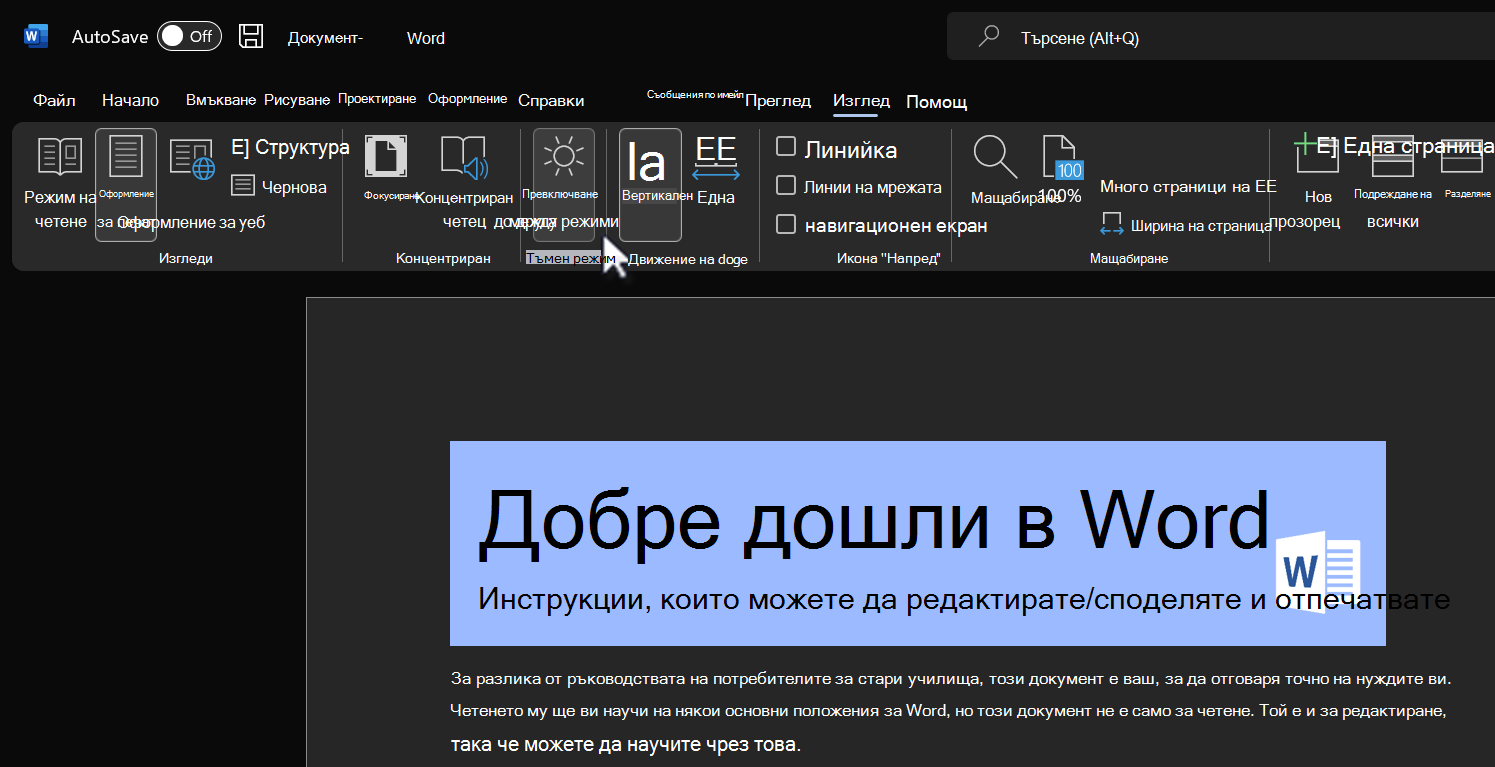Click Подреждане на всички windows

(x=1393, y=183)
